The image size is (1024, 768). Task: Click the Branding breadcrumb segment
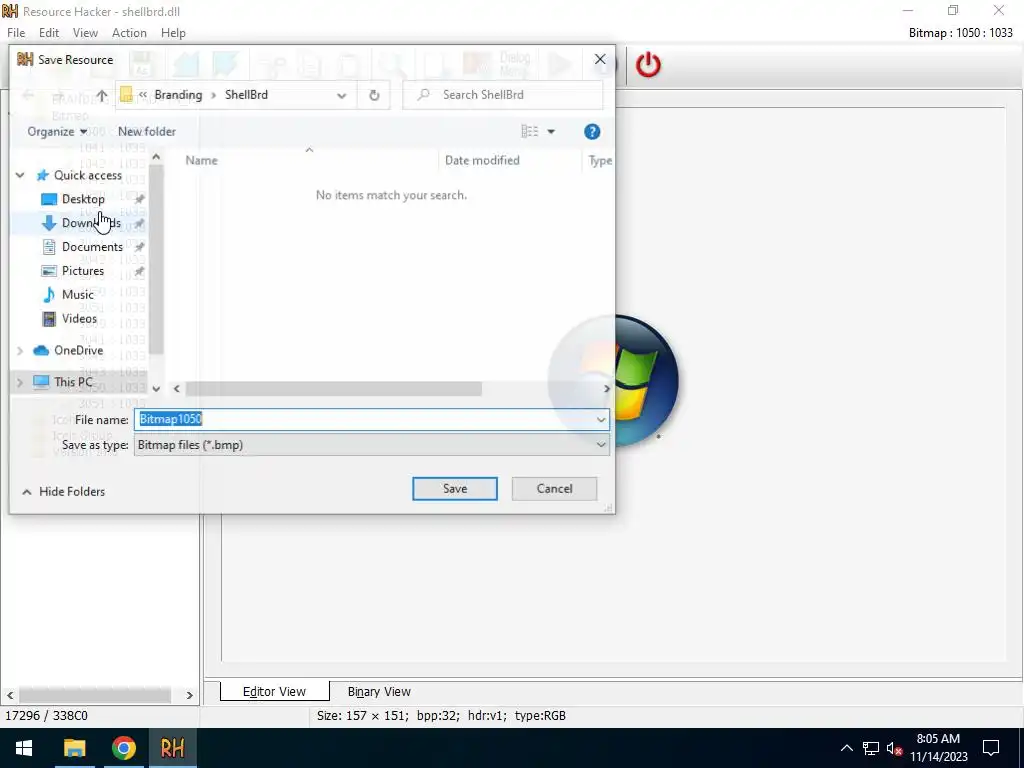[178, 95]
